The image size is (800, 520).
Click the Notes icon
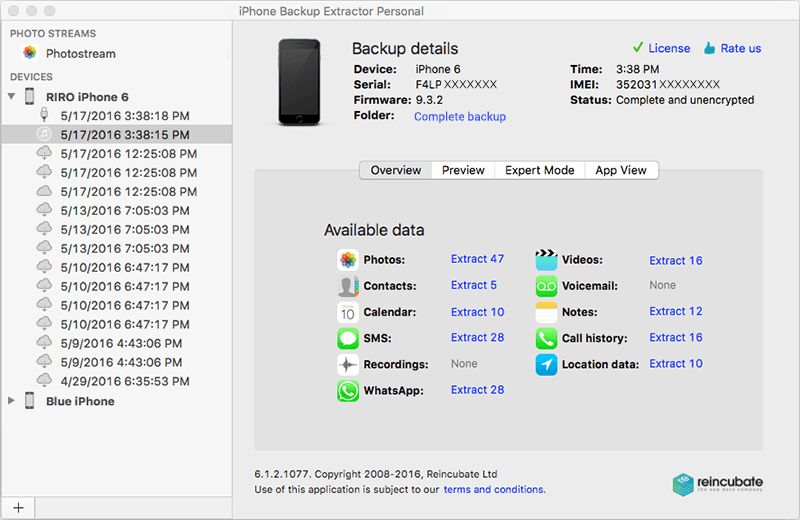(546, 312)
